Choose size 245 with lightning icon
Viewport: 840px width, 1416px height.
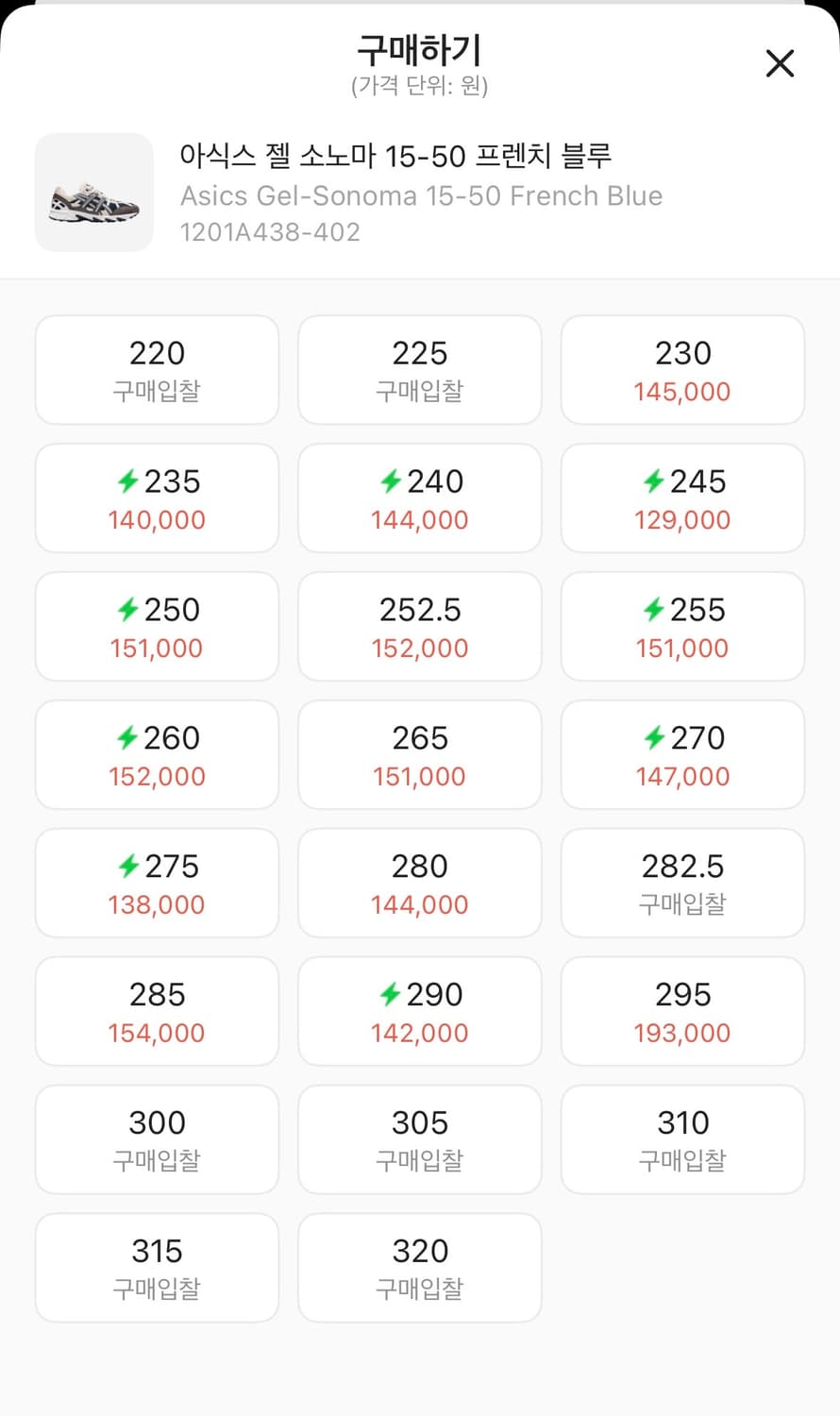(x=682, y=498)
